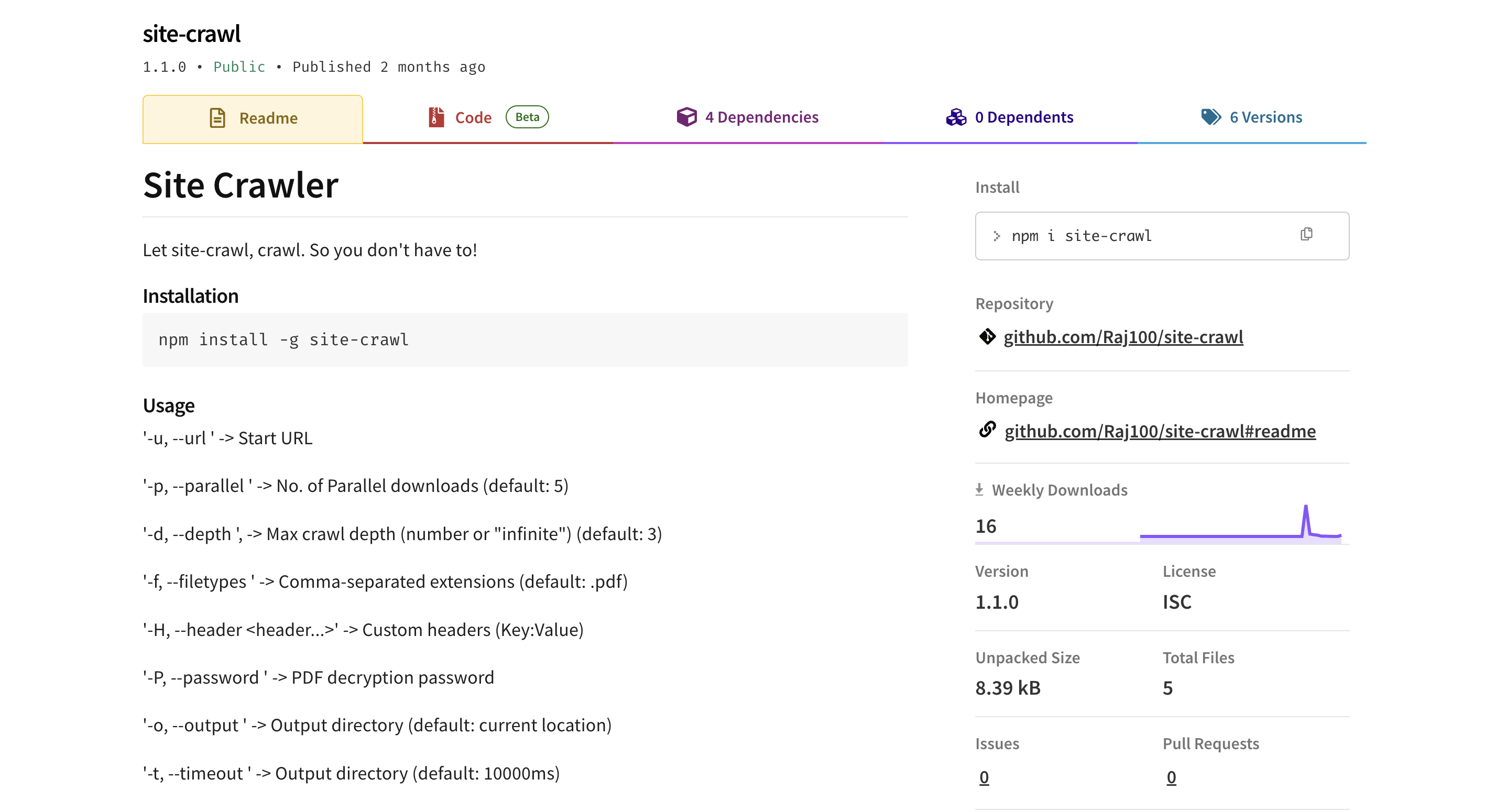
Task: Click the Beta badge next to Code
Action: pyautogui.click(x=526, y=117)
